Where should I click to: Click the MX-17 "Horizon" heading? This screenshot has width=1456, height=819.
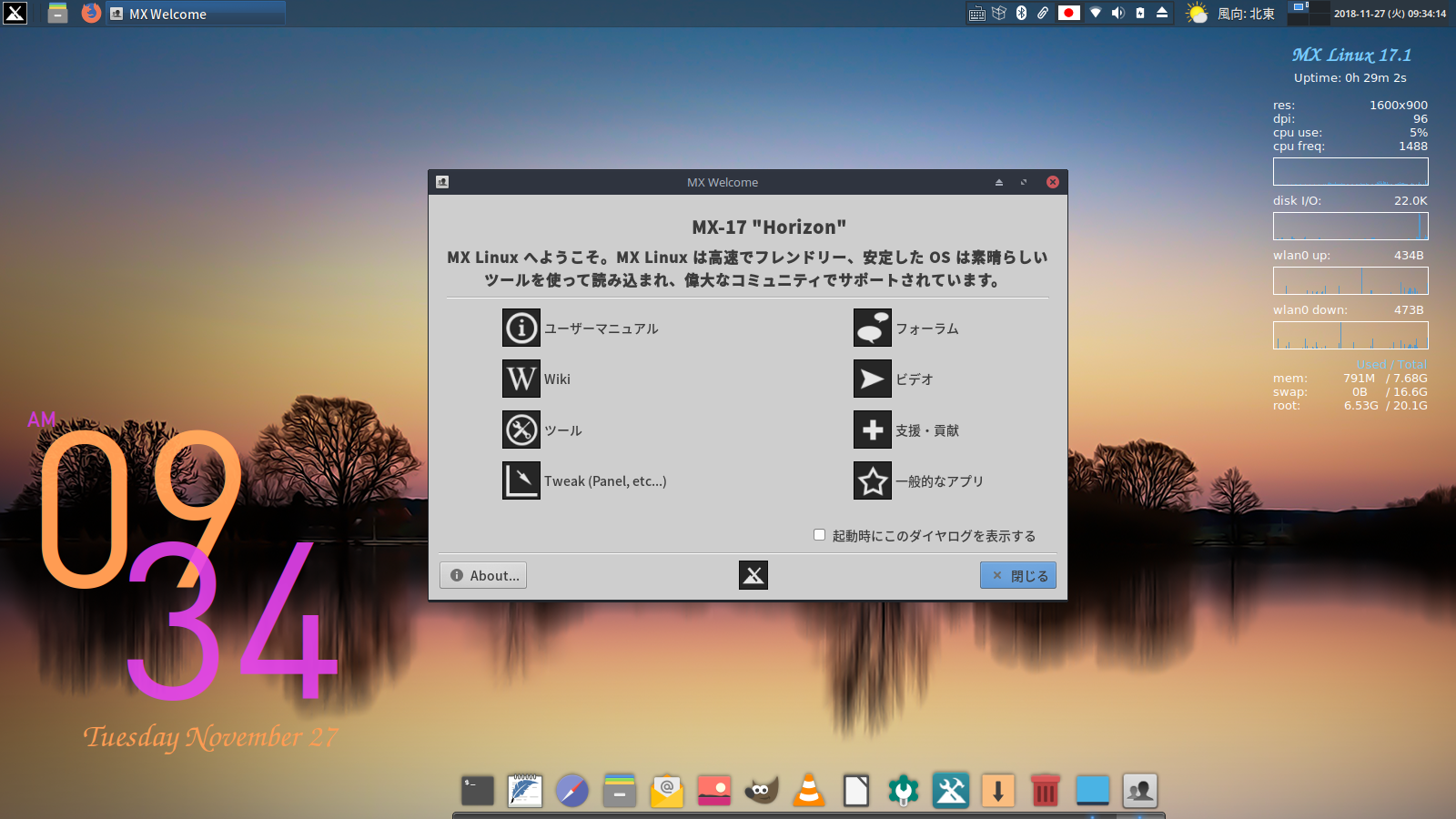point(769,227)
